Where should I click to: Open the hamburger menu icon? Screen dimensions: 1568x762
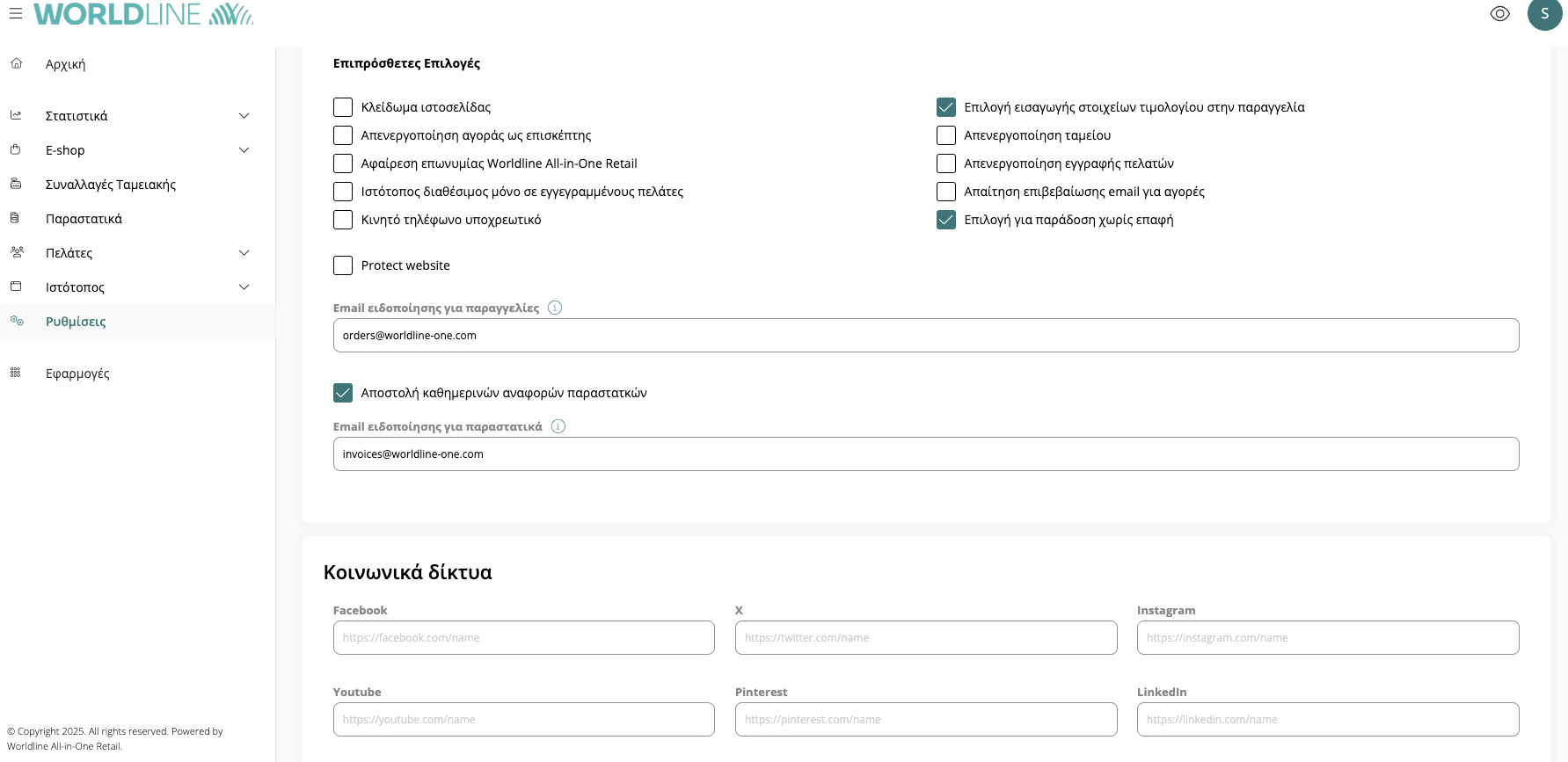16,14
